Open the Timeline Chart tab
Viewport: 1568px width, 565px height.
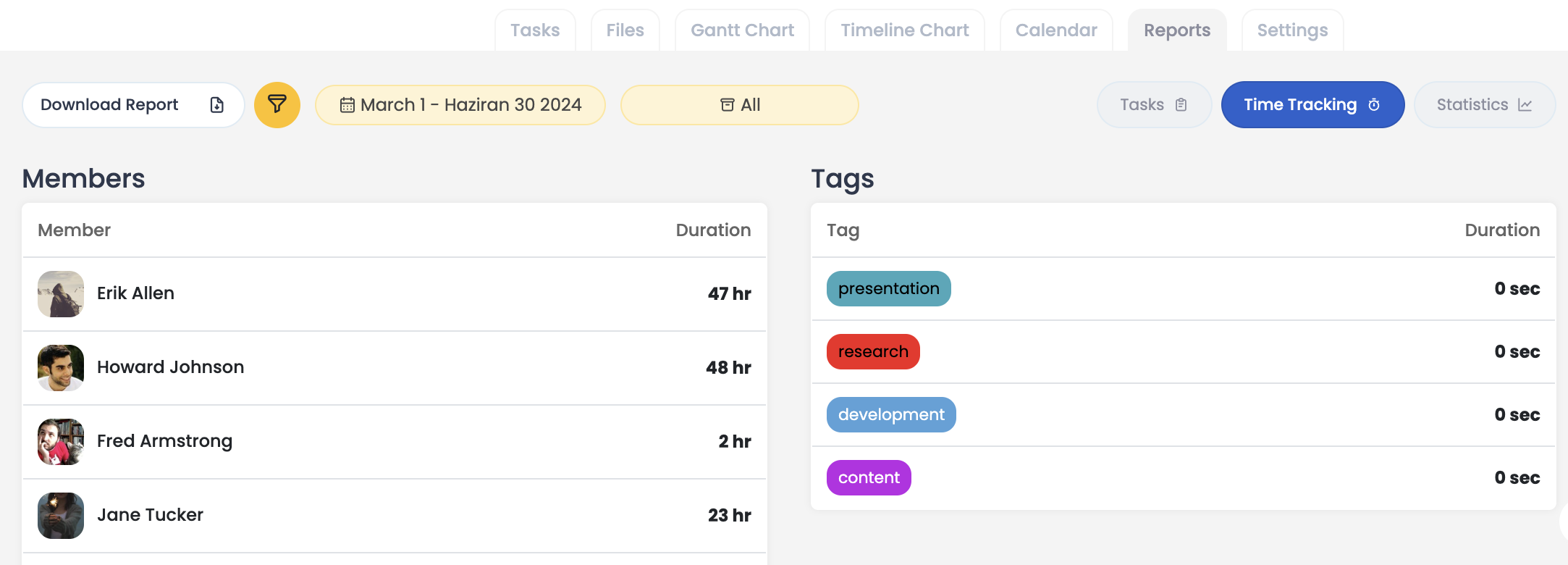tap(904, 30)
